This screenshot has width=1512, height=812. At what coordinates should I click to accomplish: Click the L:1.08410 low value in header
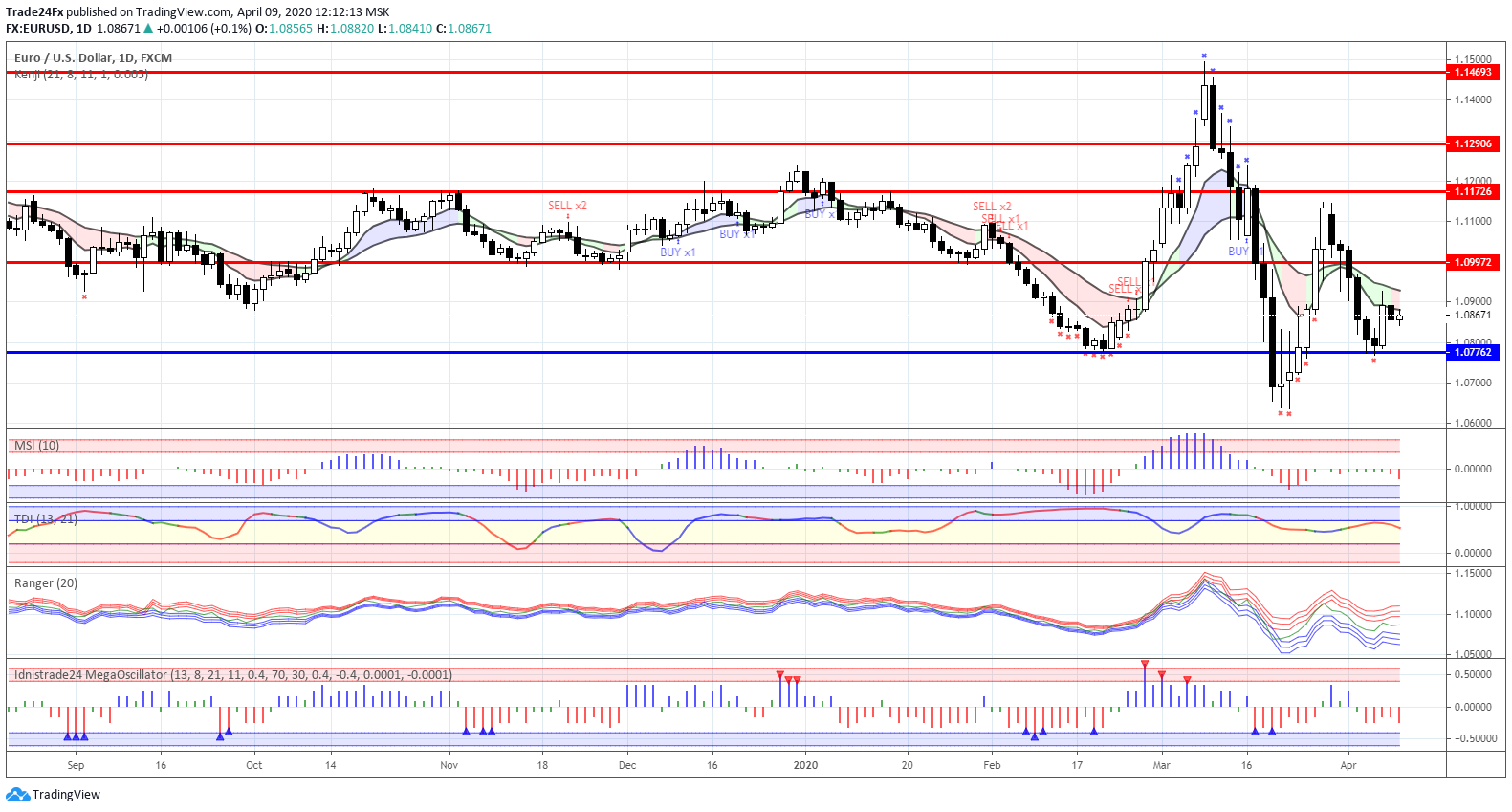pyautogui.click(x=405, y=29)
